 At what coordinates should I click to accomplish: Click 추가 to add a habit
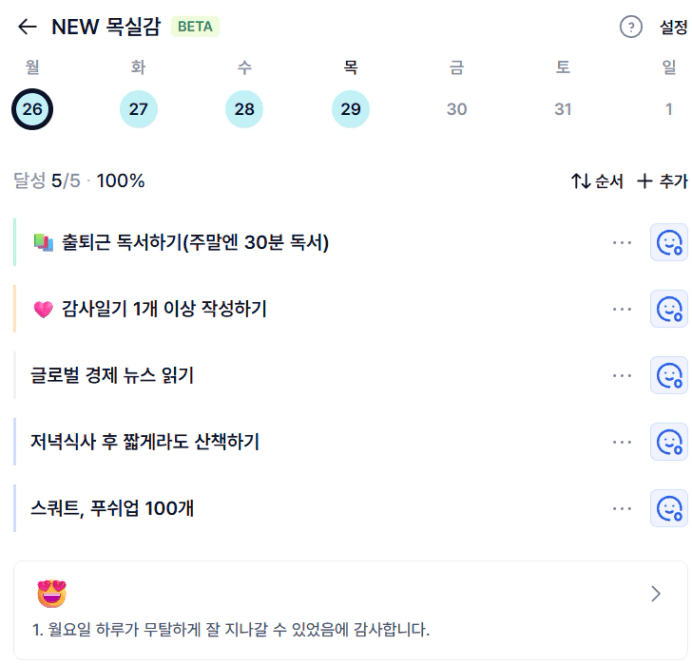(662, 181)
